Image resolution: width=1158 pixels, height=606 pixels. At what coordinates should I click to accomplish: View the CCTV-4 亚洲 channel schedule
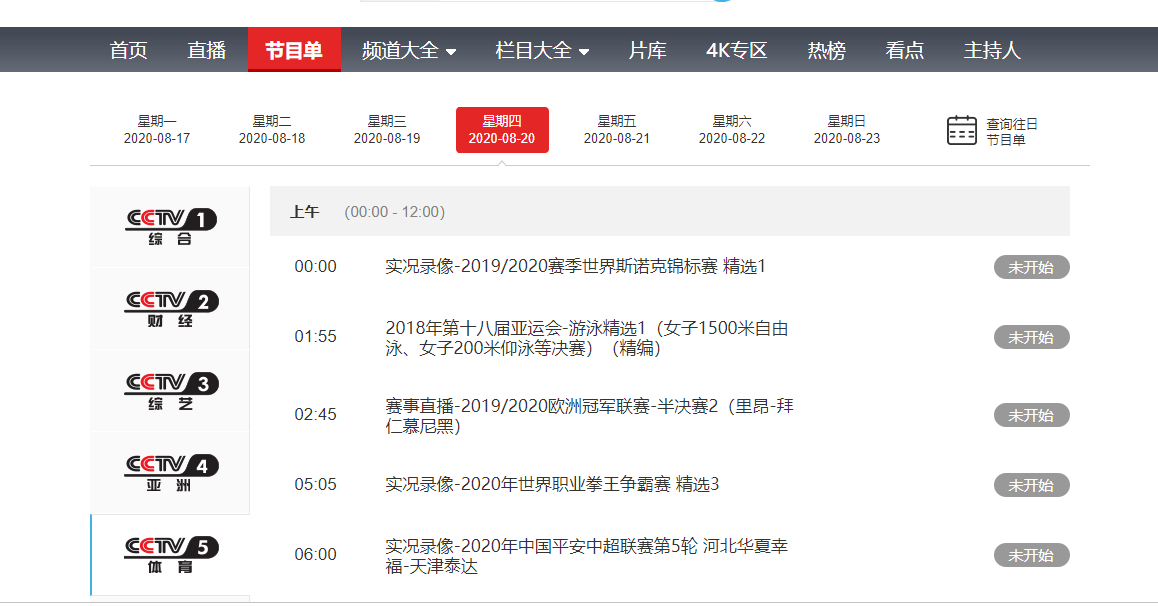coord(168,472)
